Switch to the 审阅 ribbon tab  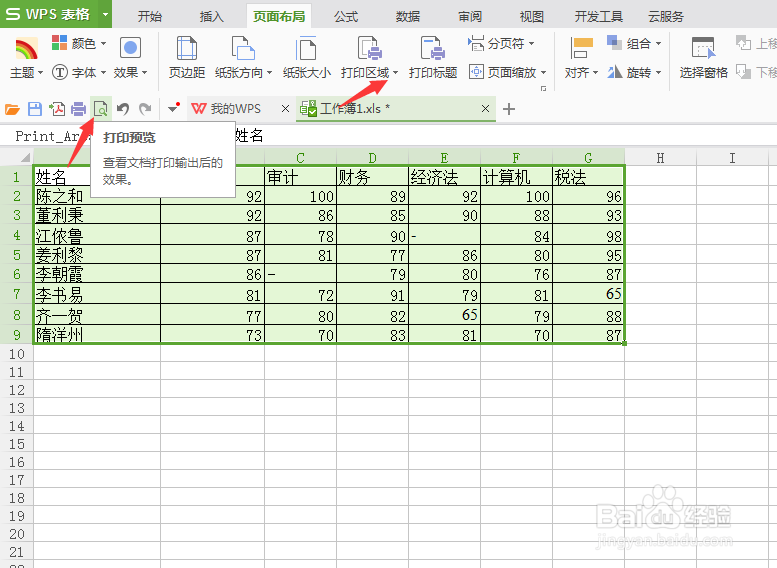(x=470, y=17)
